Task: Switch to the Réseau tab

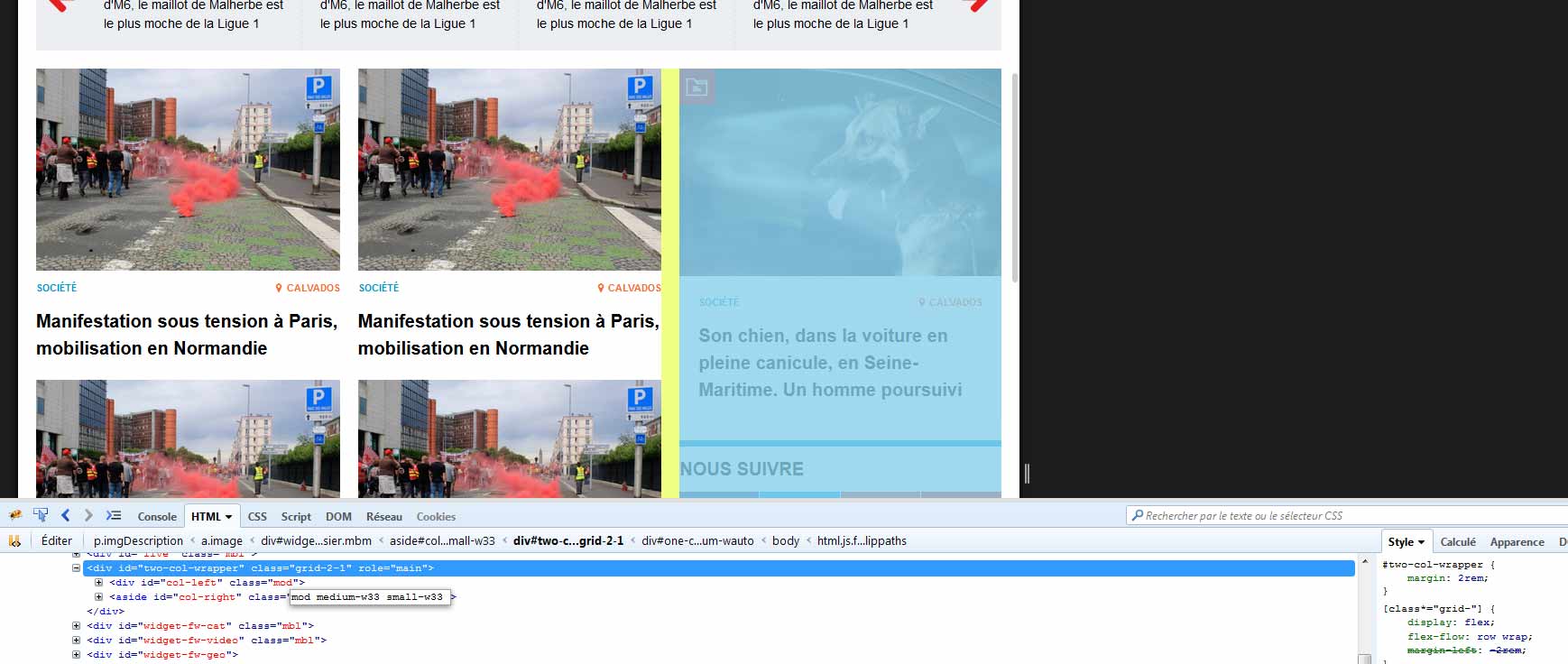Action: click(x=384, y=517)
